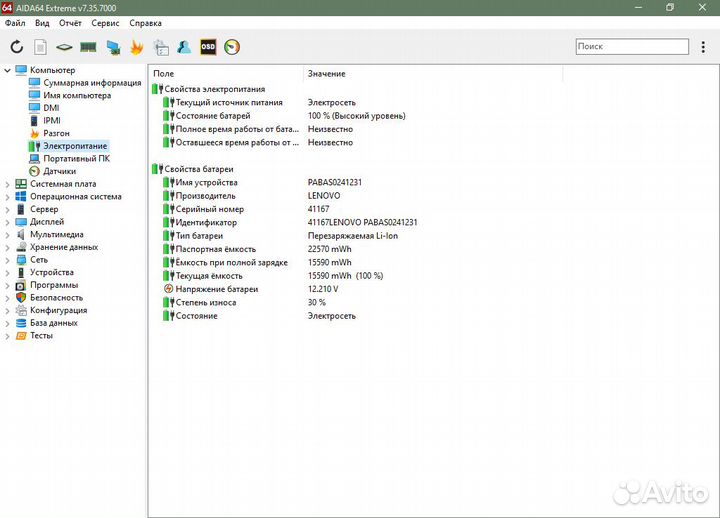Click the motherboard chip toolbar icon
Image resolution: width=720 pixels, height=518 pixels.
(64, 47)
